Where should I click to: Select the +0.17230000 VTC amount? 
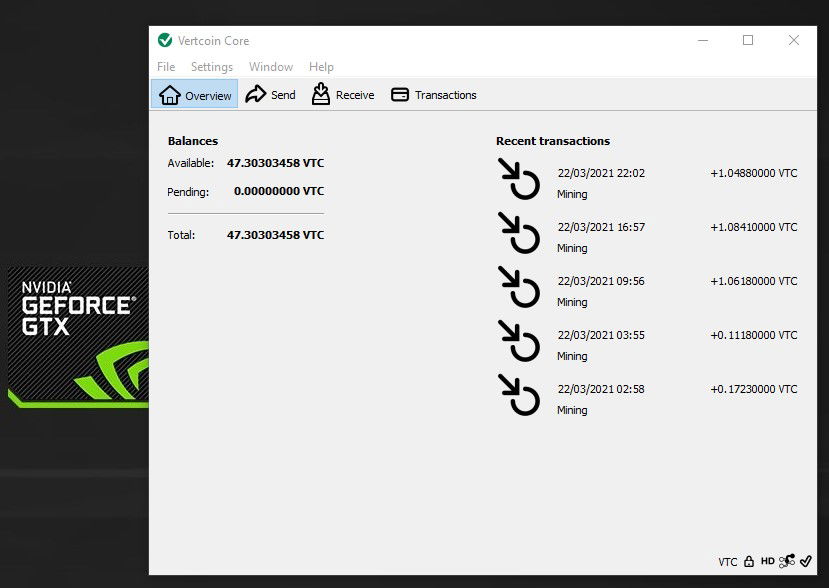(753, 389)
